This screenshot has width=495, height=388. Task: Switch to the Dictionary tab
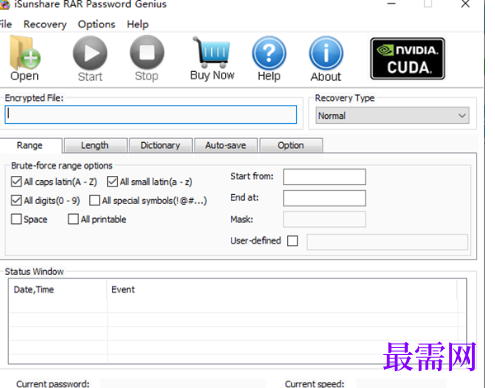(x=161, y=145)
